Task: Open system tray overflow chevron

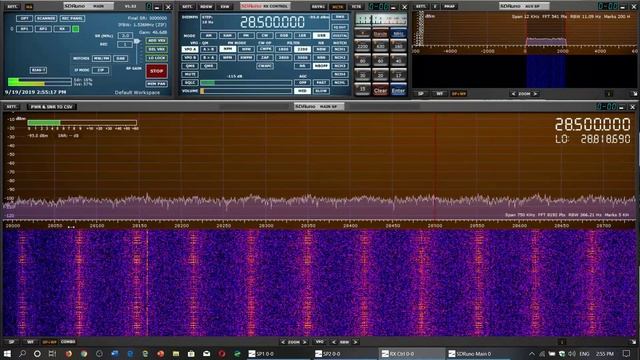Action: pyautogui.click(x=531, y=353)
